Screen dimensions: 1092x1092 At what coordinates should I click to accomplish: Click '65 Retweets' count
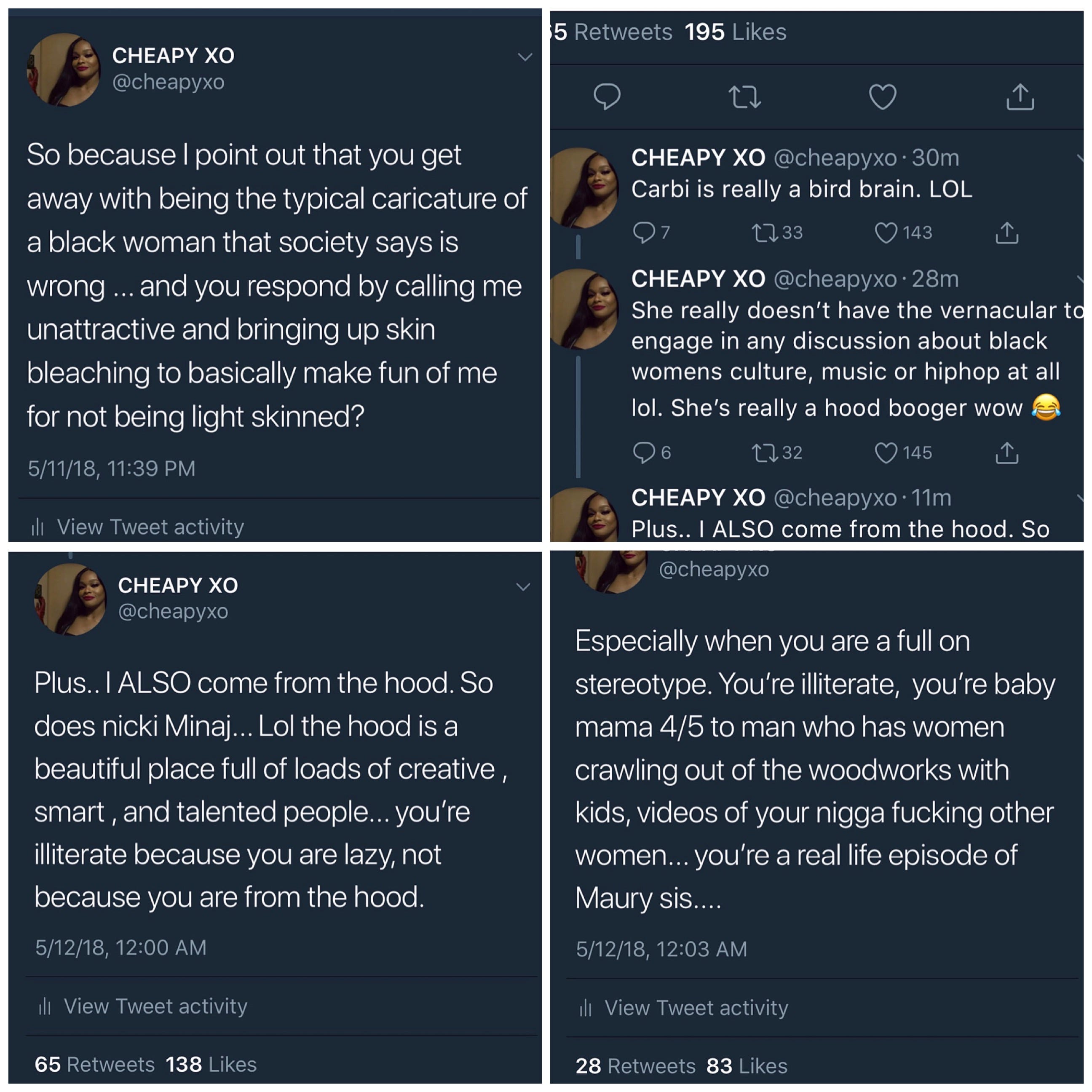[94, 1064]
